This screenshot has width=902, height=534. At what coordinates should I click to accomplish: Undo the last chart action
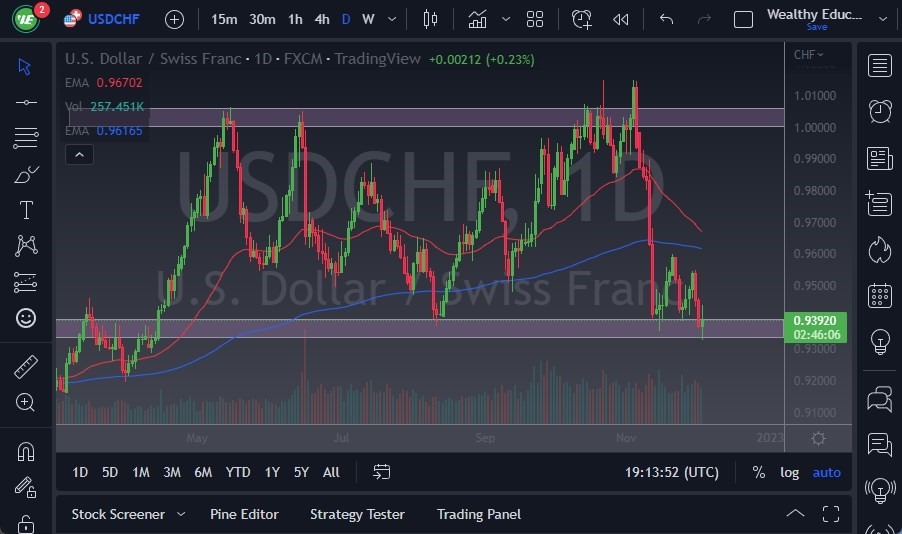click(666, 20)
